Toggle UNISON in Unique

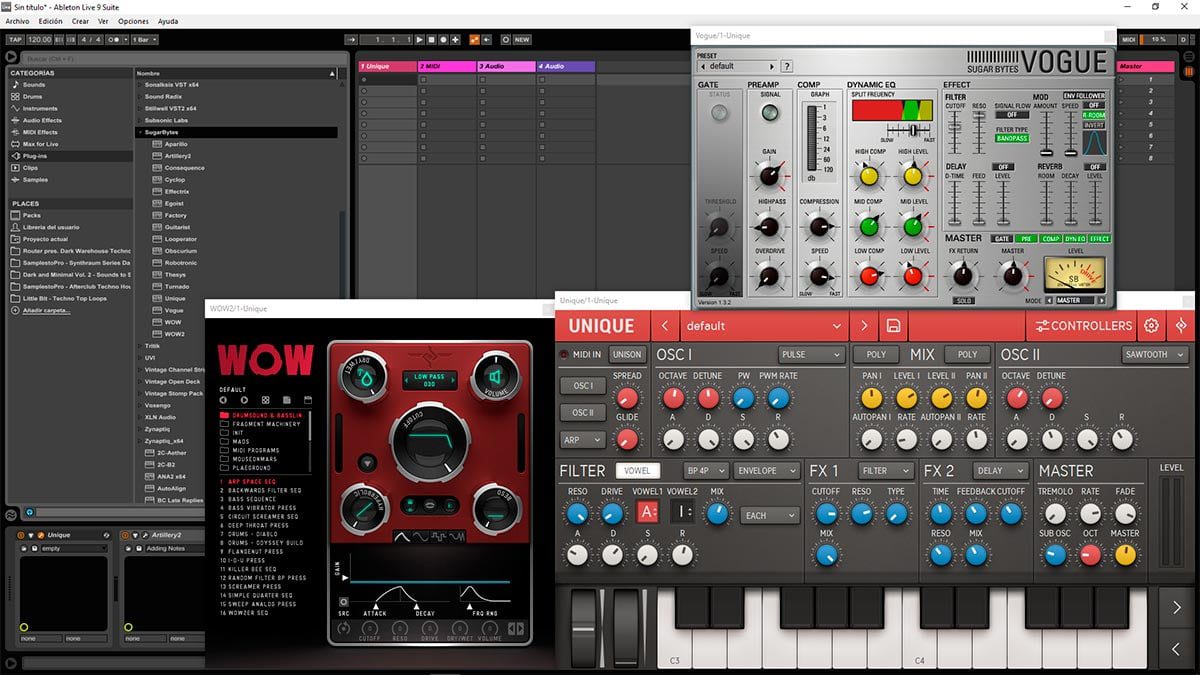tap(627, 355)
